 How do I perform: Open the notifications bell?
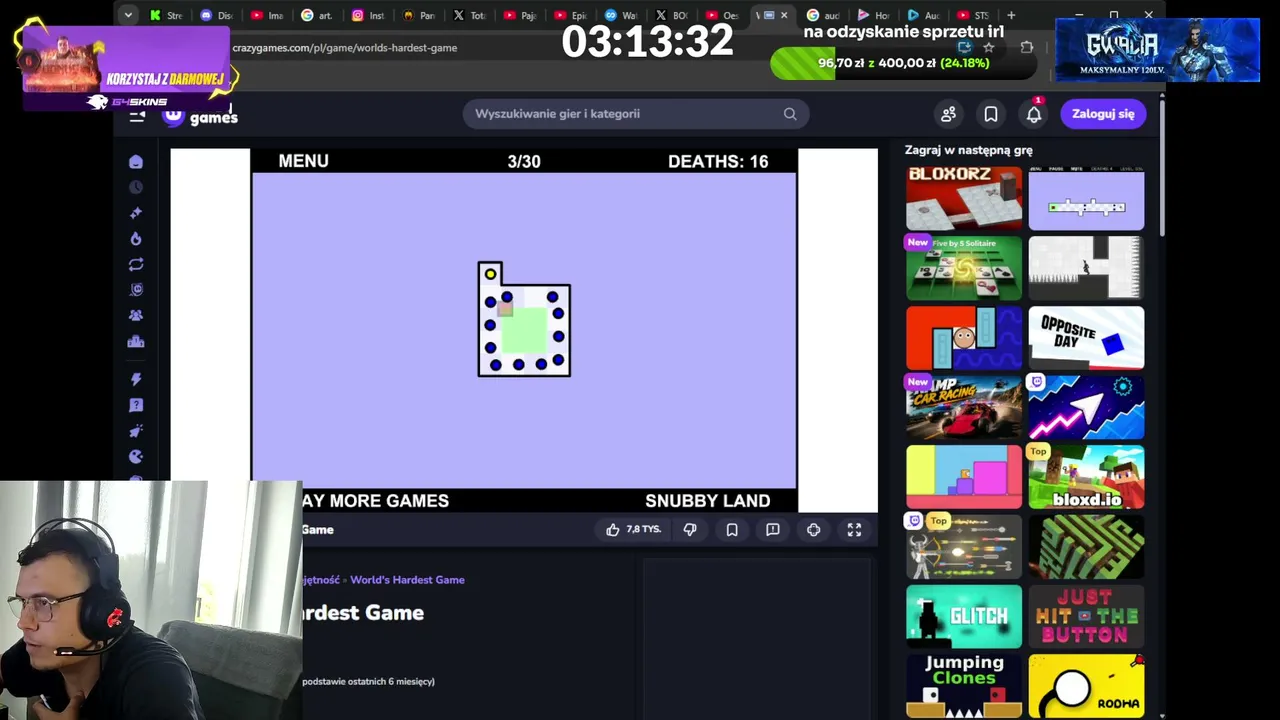coord(1034,114)
